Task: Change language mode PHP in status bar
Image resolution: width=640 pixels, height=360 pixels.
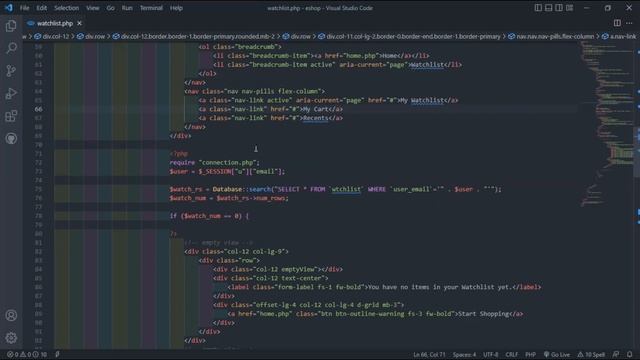Action: point(530,354)
